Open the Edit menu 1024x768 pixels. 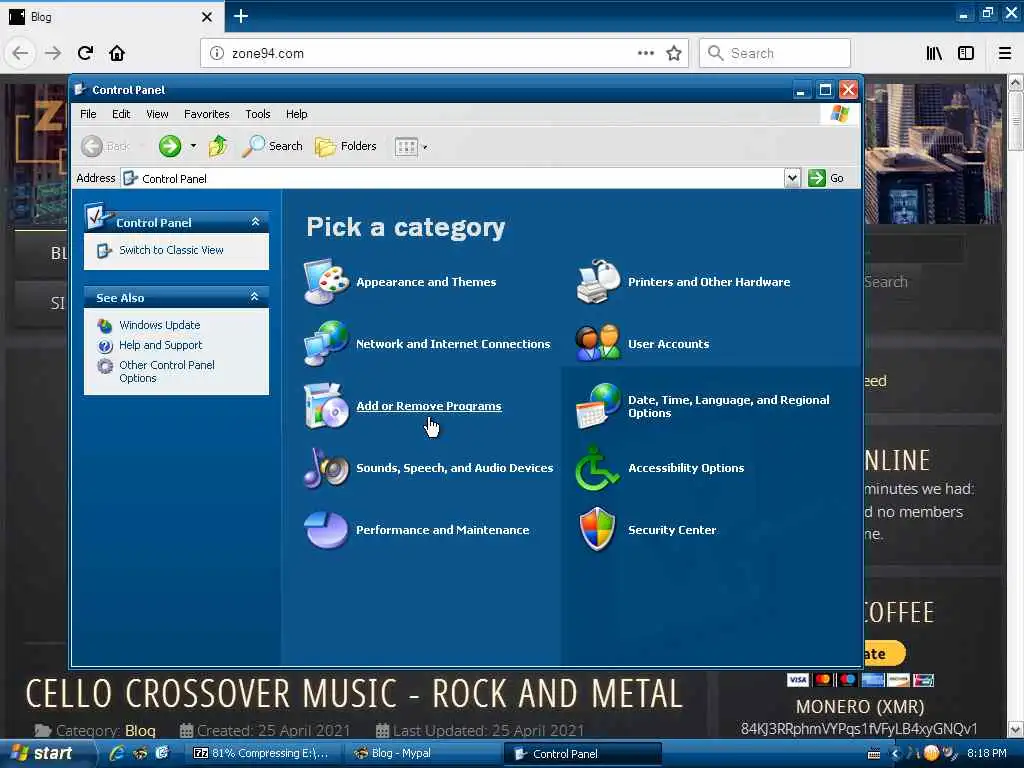point(121,114)
